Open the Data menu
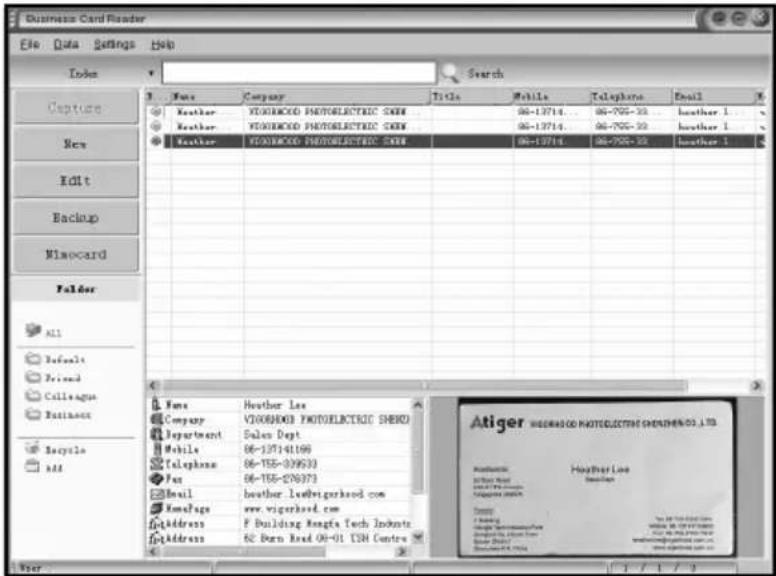 pos(66,45)
